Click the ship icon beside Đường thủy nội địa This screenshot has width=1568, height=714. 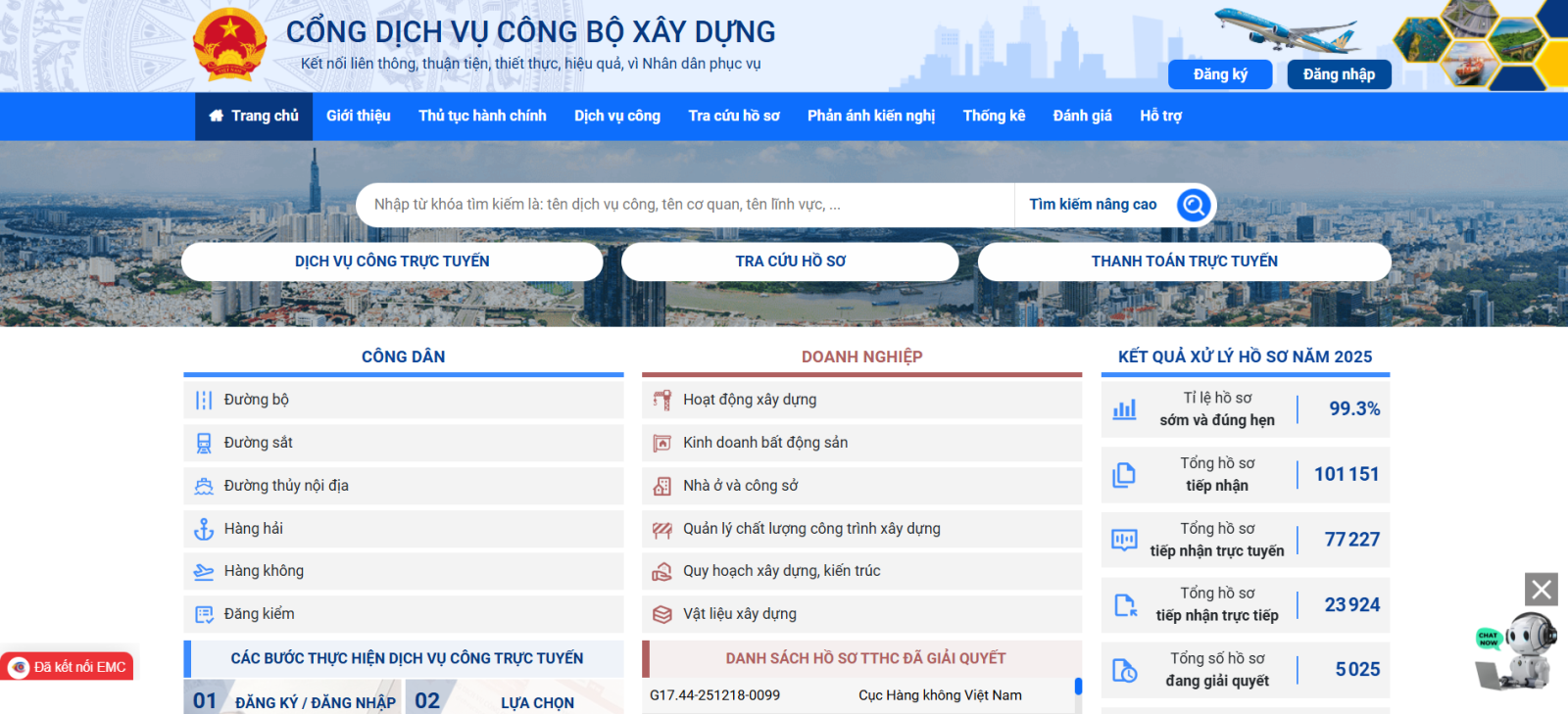[204, 486]
